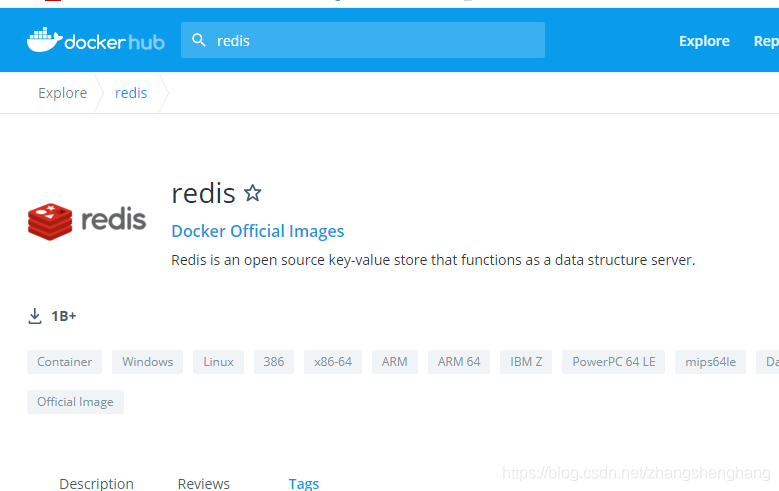Viewport: 779px width, 491px height.
Task: Select the ARM 64 chip
Action: point(459,362)
